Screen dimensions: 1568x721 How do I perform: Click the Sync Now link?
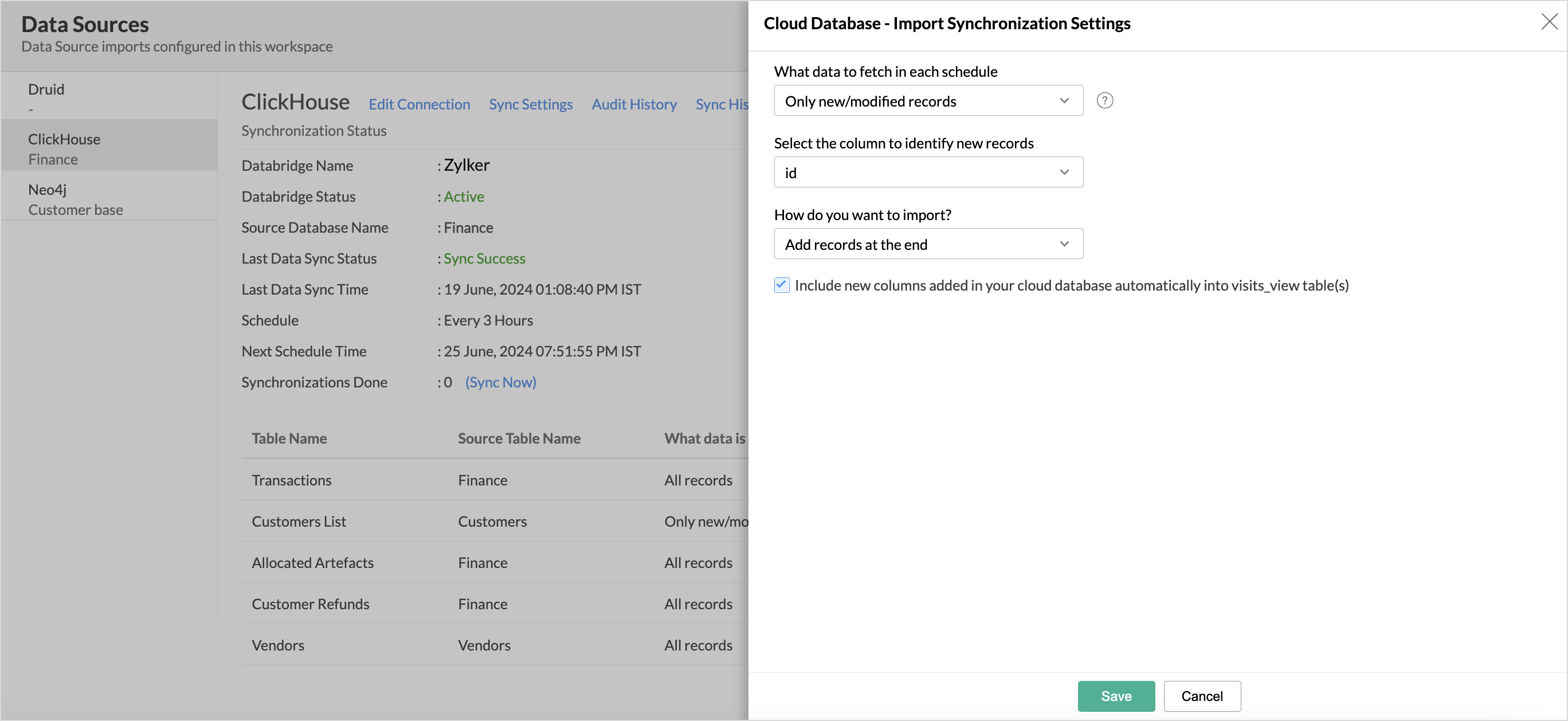coord(500,382)
